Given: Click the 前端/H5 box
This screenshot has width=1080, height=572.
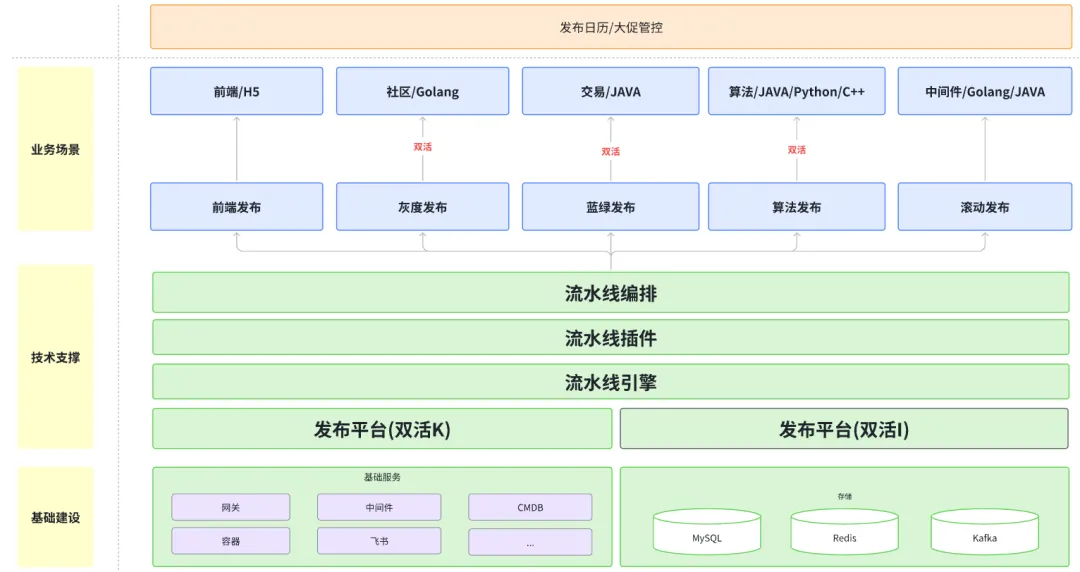Looking at the screenshot, I should (236, 91).
